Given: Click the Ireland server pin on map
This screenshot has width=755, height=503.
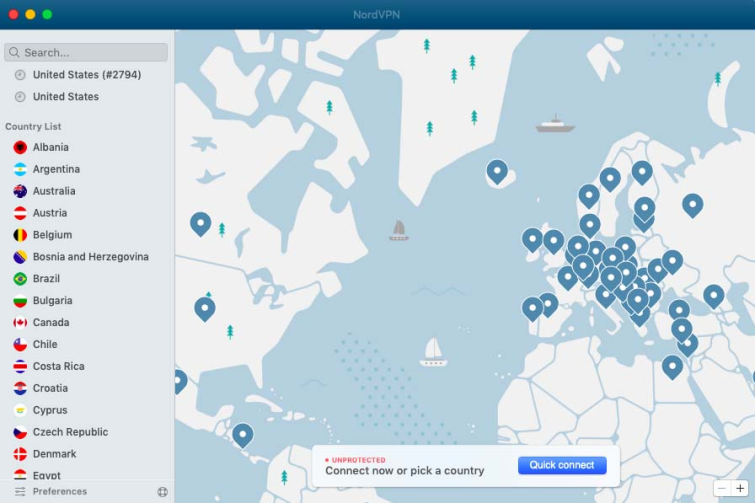Looking at the screenshot, I should point(532,240).
